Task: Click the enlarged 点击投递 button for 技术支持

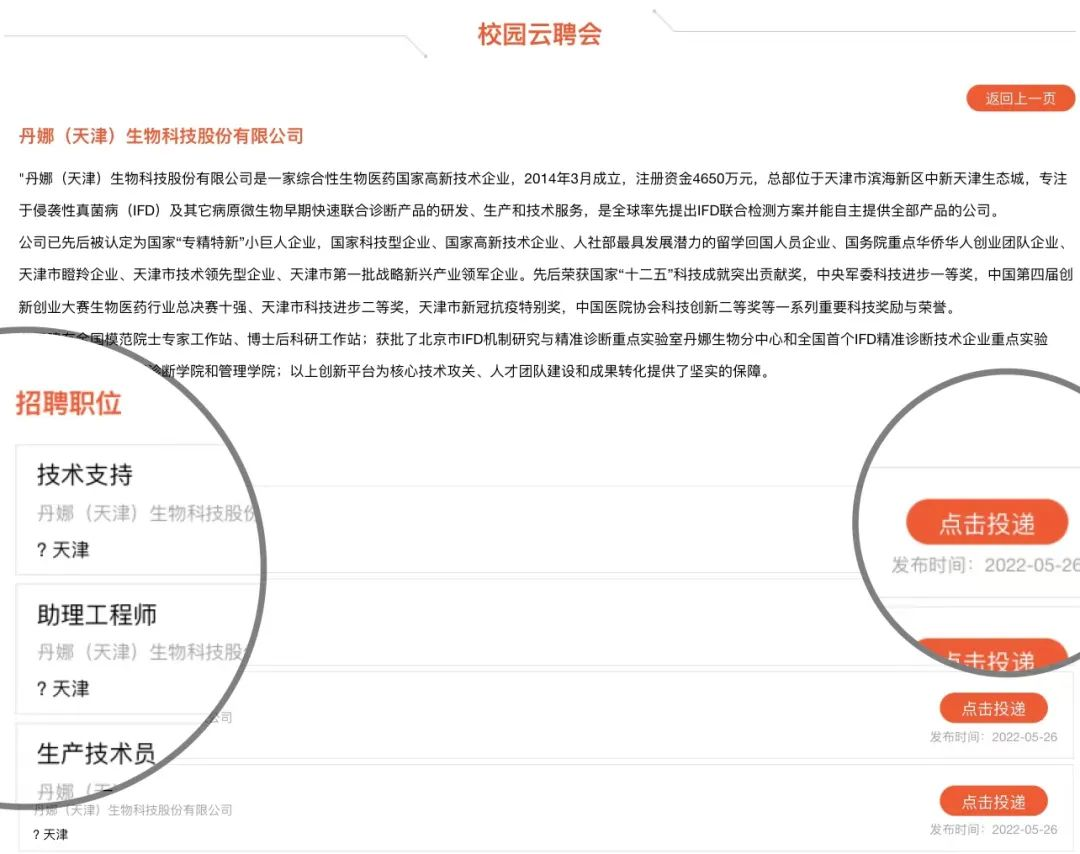Action: 986,523
